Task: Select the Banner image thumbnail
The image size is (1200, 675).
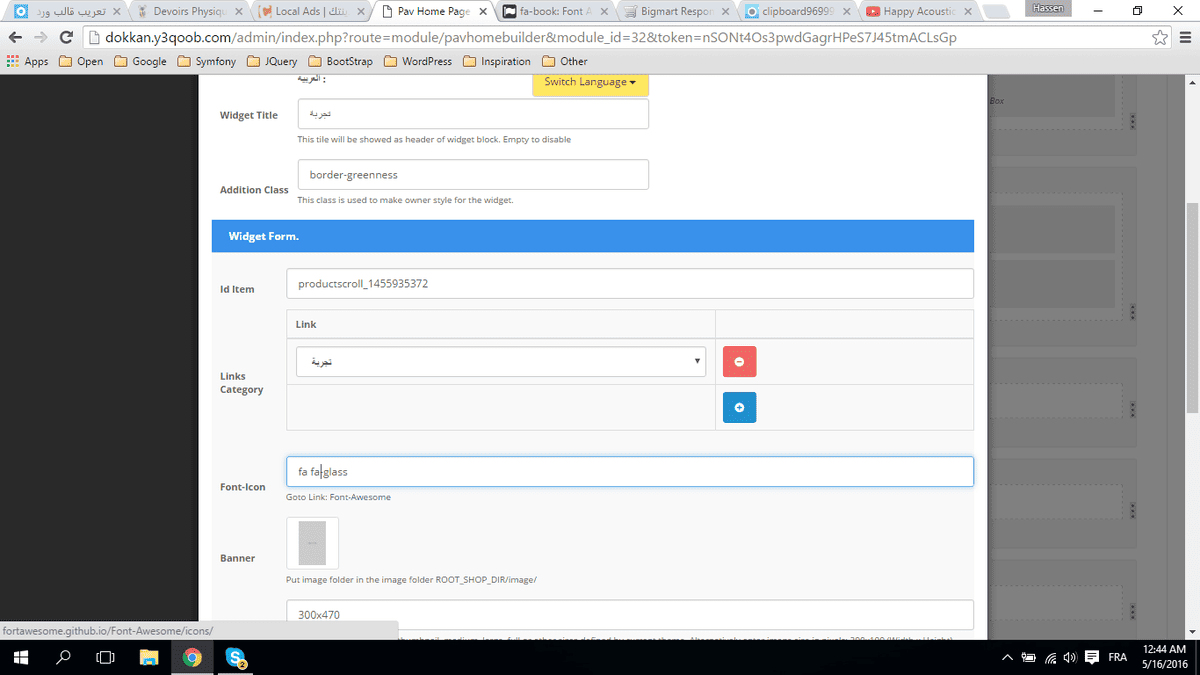Action: (312, 543)
